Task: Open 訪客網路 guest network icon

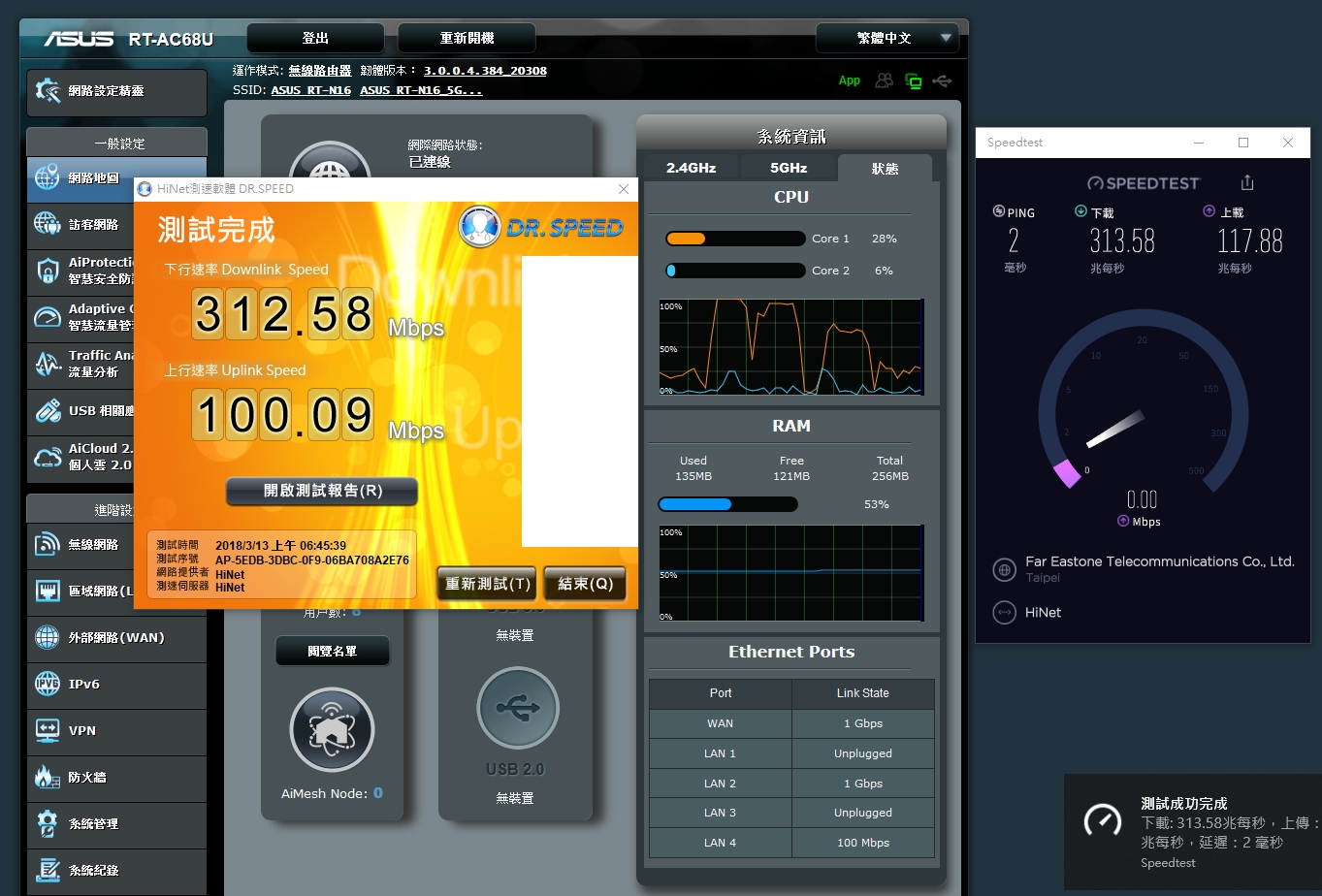Action: tap(48, 224)
